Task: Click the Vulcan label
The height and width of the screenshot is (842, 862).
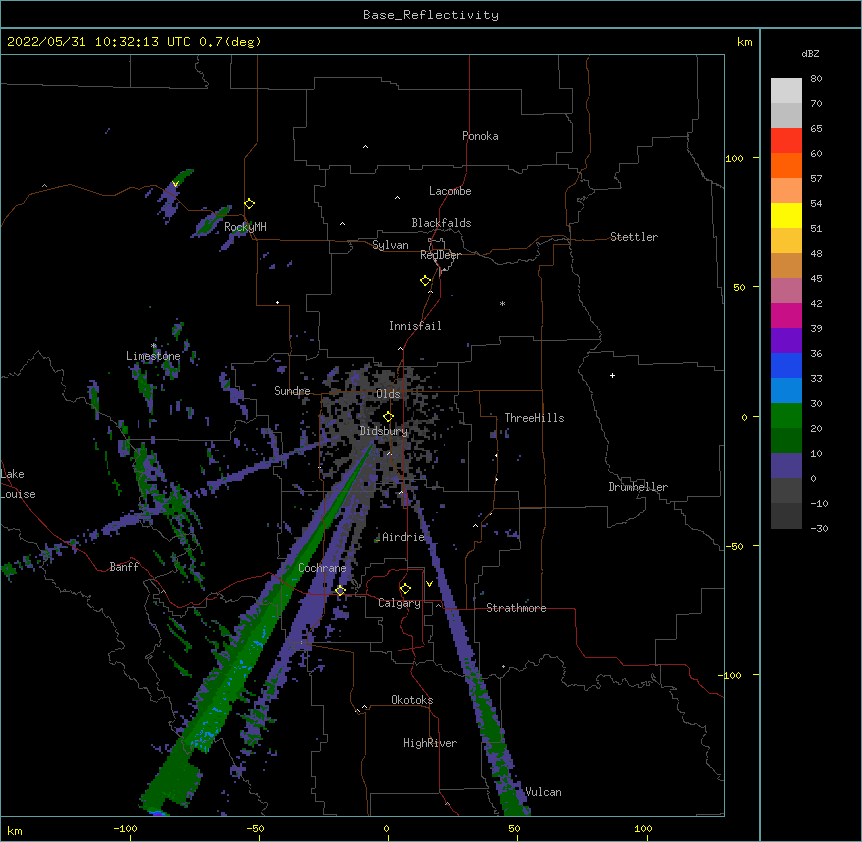Action: point(543,792)
